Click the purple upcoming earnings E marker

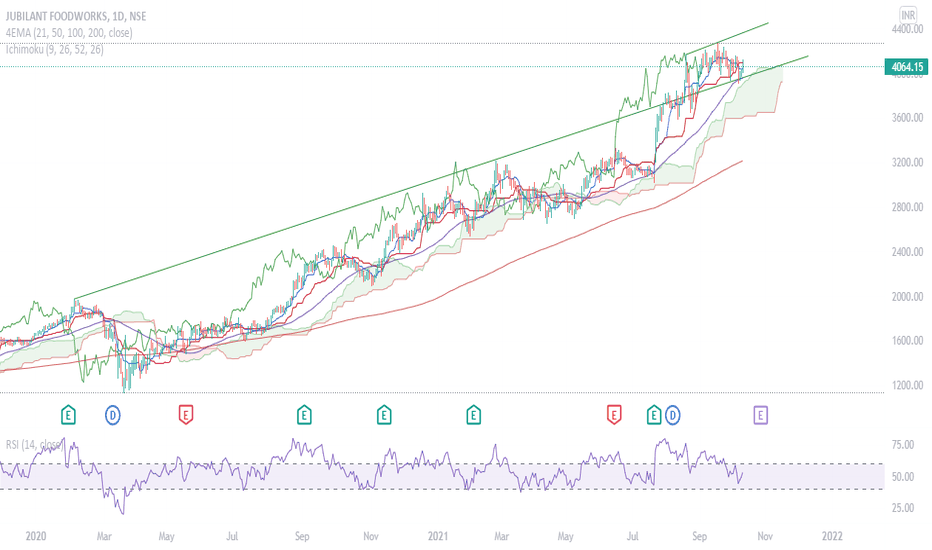click(x=760, y=414)
